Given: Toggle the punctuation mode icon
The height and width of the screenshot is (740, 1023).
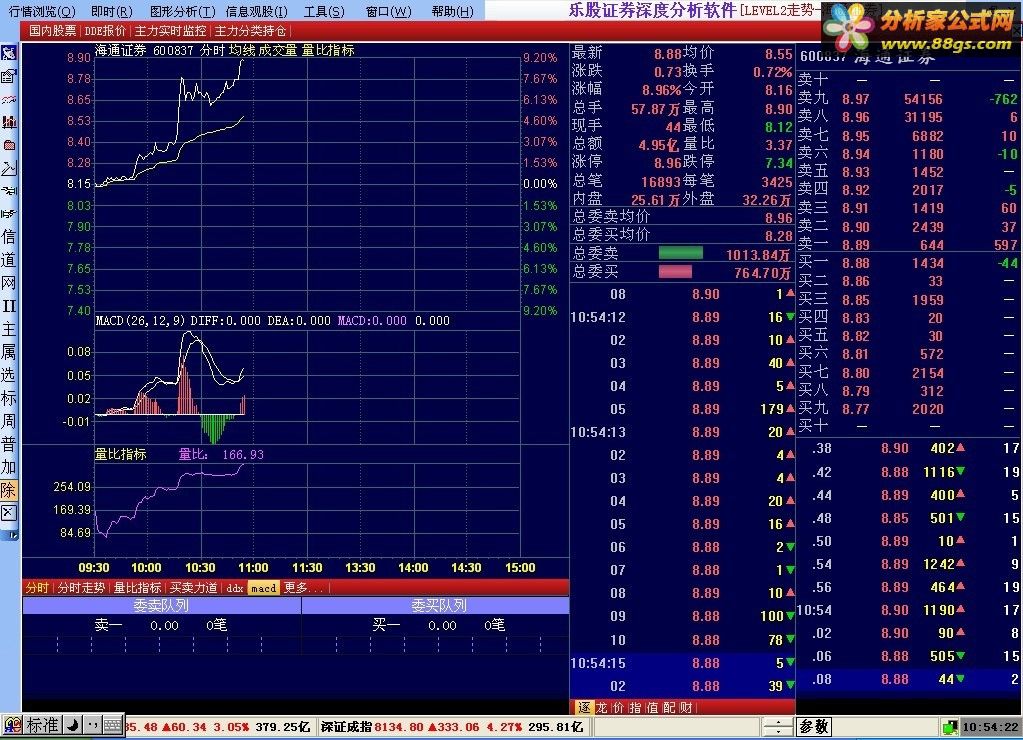Looking at the screenshot, I should point(92,724).
